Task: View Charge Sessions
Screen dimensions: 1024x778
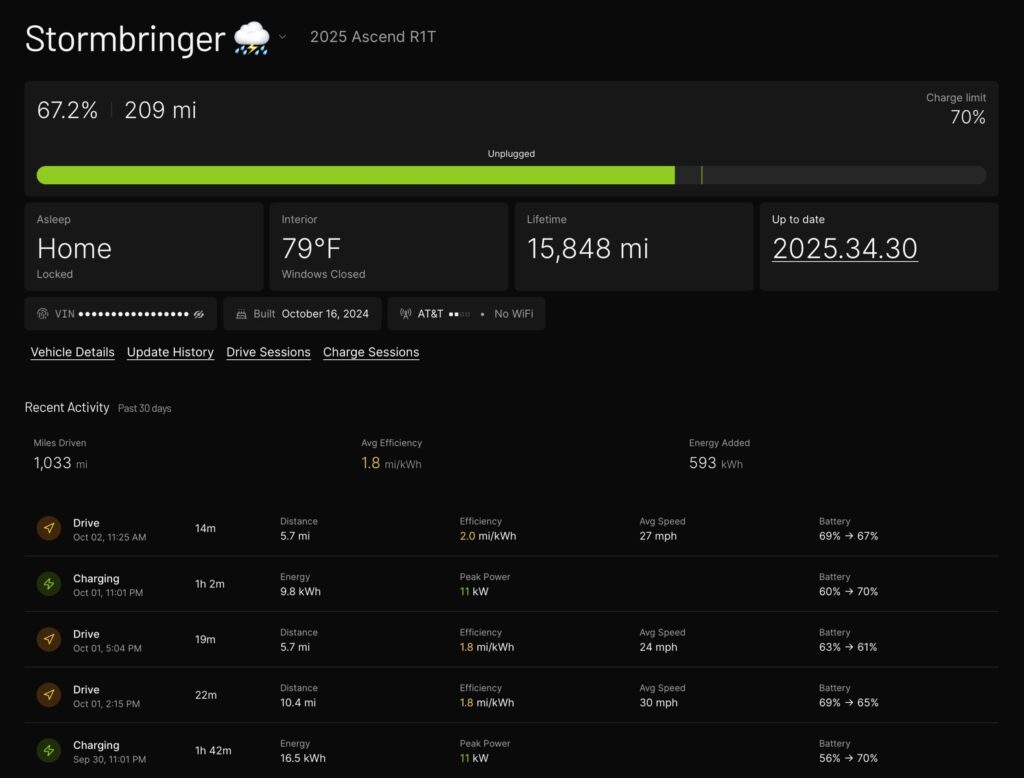Action: tap(371, 352)
